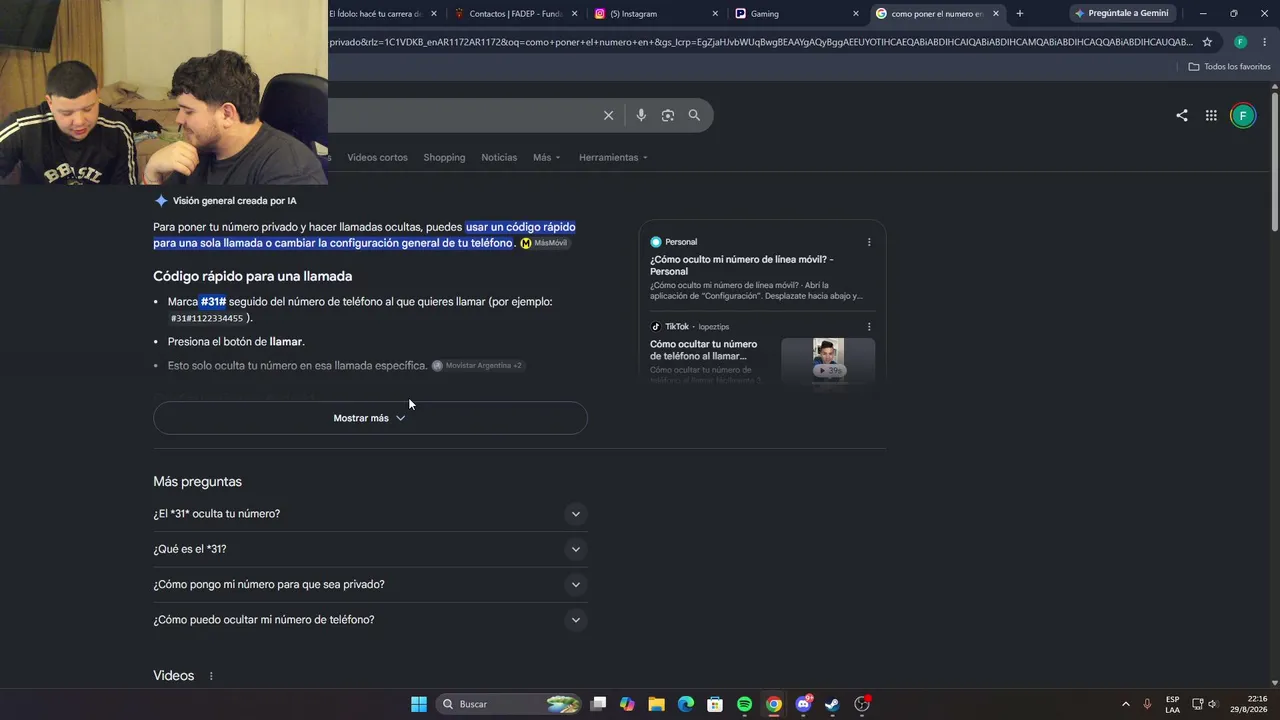1280x720 pixels.
Task: Open the Personal '¿Cómo oculto mi número' result
Action: coord(741,265)
